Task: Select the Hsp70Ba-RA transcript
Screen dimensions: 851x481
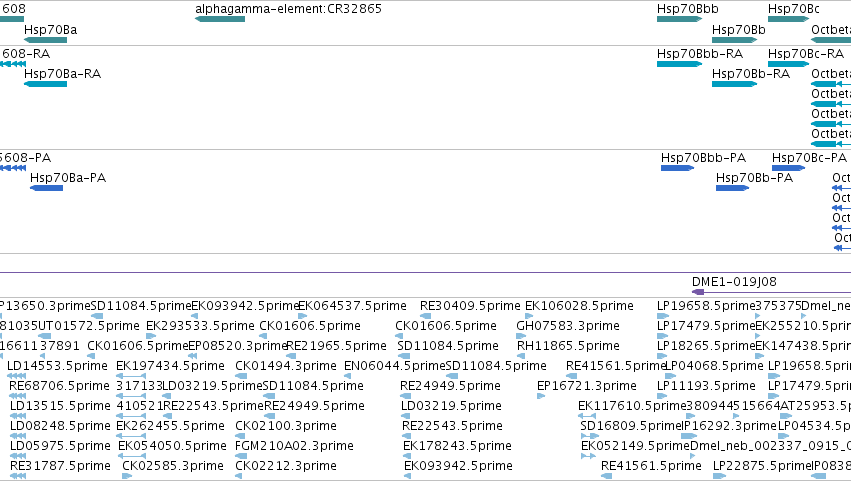Action: [x=46, y=84]
